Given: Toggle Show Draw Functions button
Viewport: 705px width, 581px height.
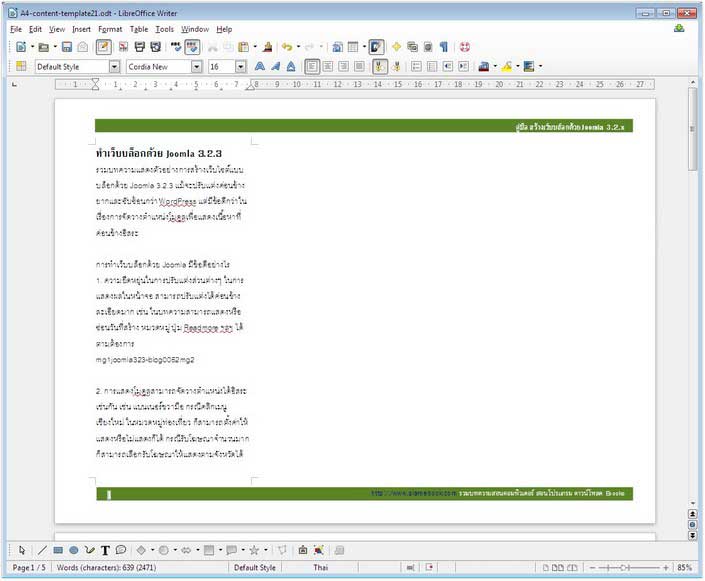Looking at the screenshot, I should click(x=376, y=47).
